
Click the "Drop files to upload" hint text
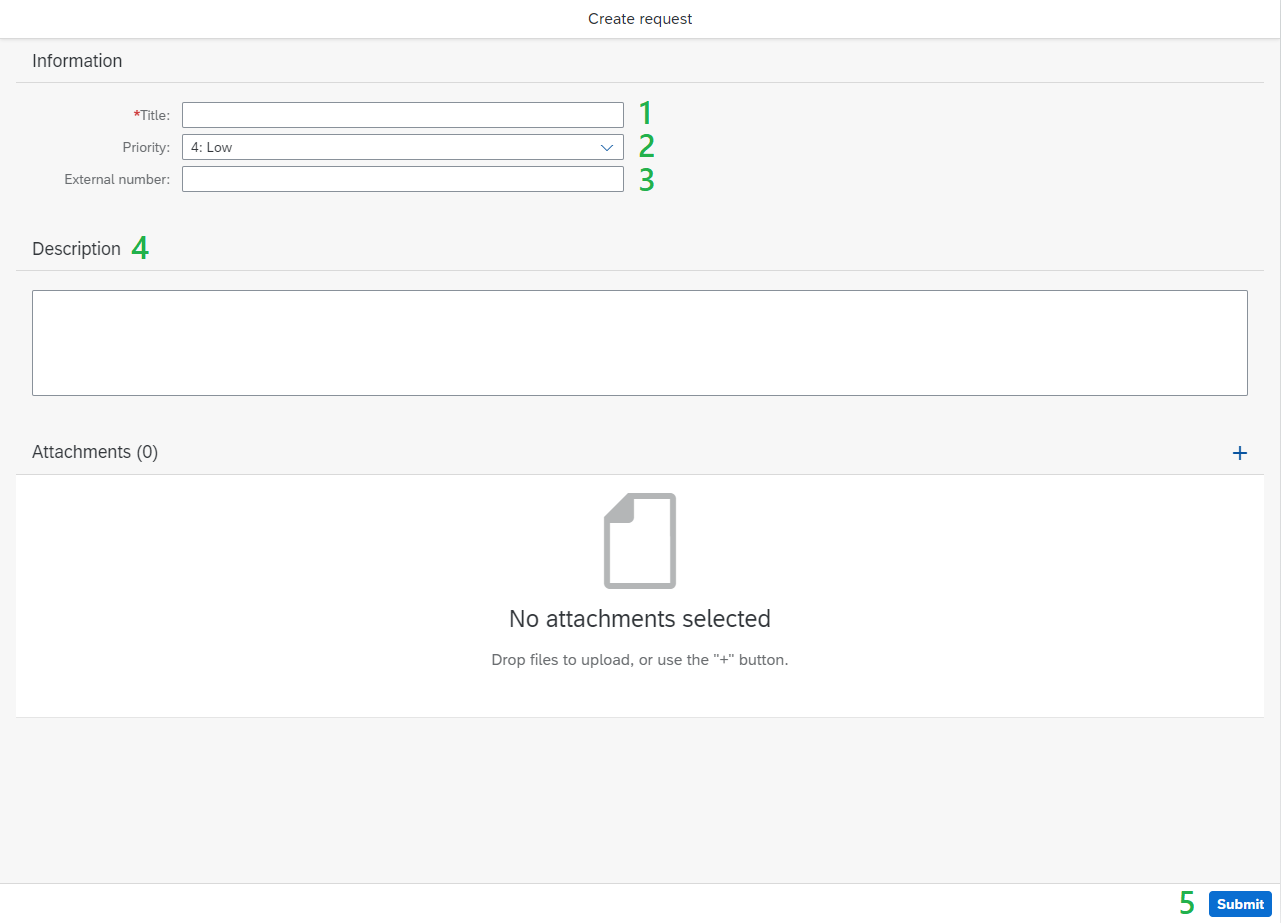[640, 660]
